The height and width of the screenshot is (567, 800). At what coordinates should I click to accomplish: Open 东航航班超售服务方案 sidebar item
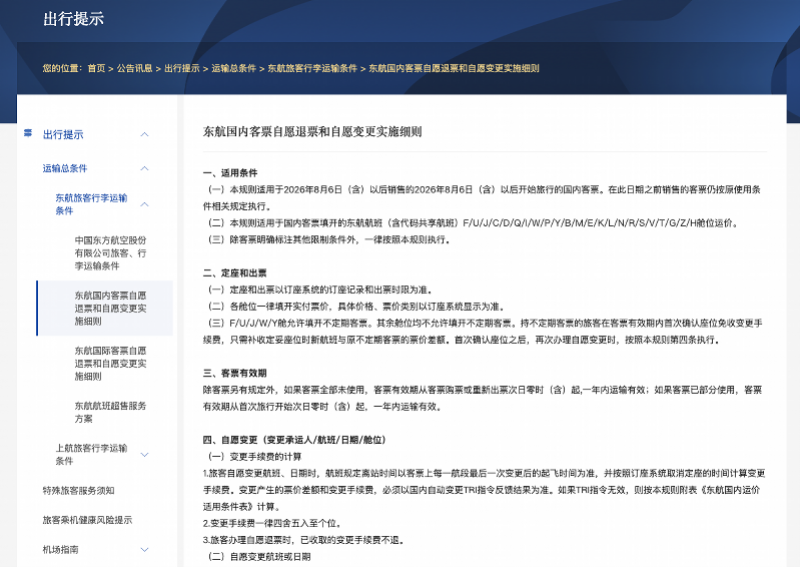click(x=110, y=412)
